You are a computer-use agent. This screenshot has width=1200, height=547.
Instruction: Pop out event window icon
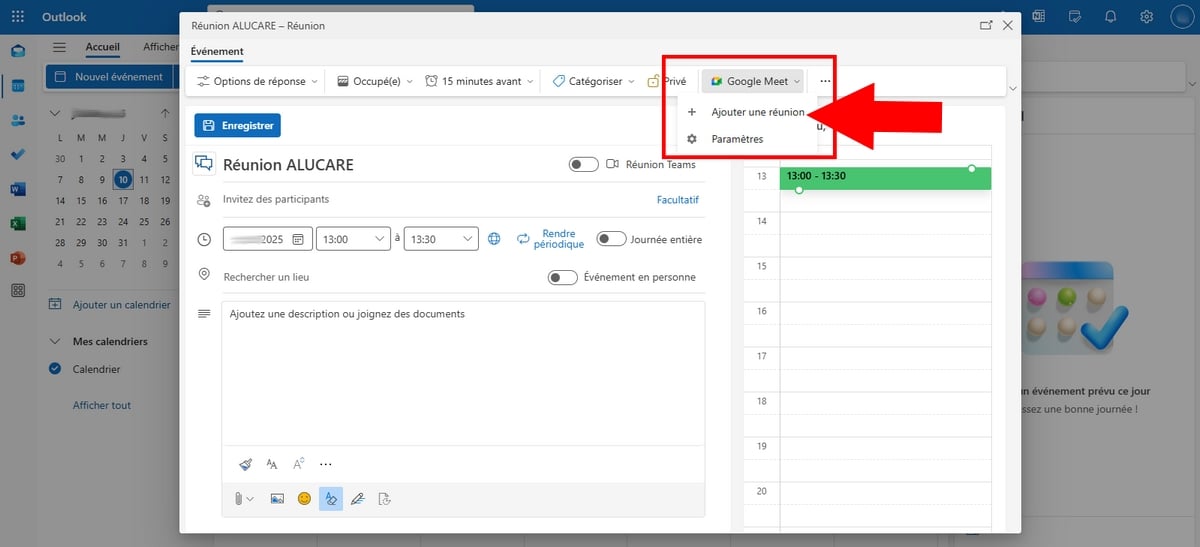pos(986,25)
